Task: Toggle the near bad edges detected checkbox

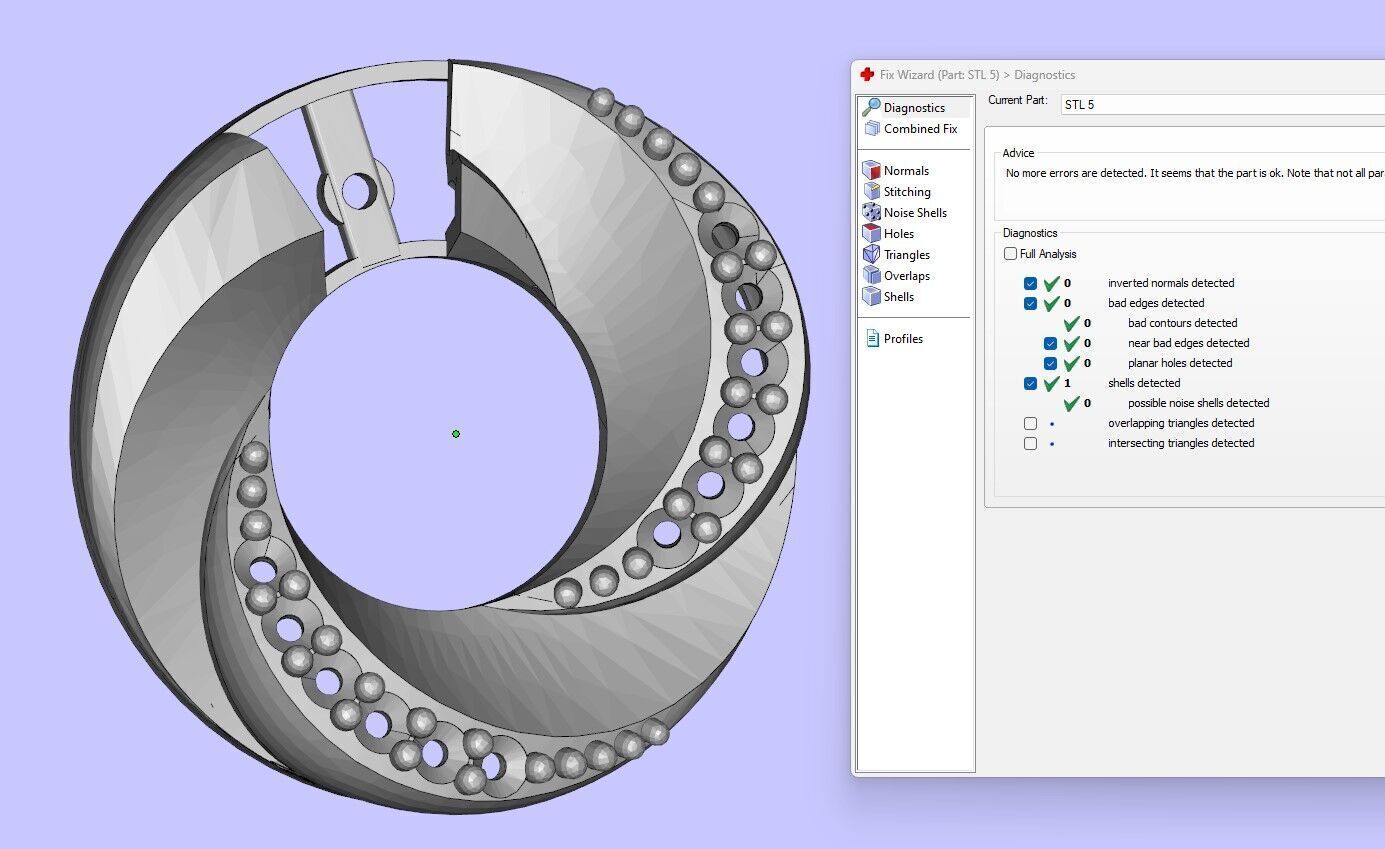Action: 1051,343
